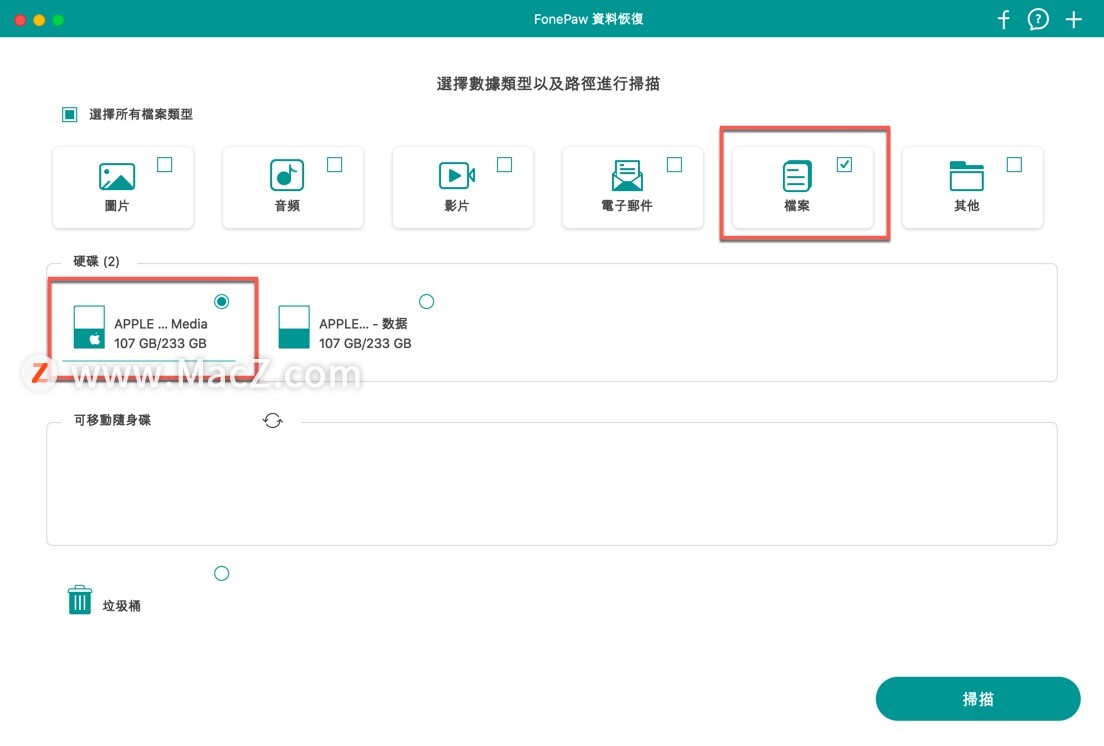Enable the 影片 checkbox
1104x746 pixels.
coord(505,165)
